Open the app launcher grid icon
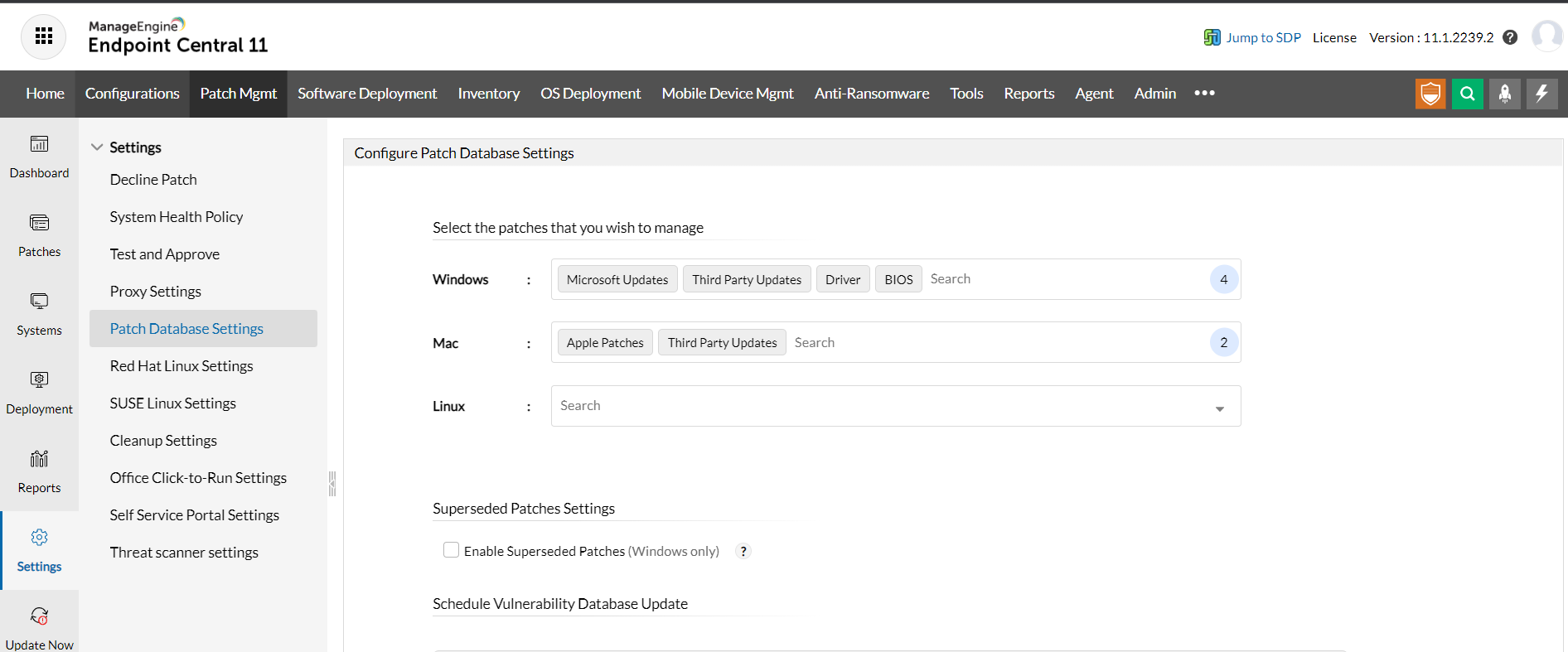Image resolution: width=1568 pixels, height=652 pixels. point(44,36)
